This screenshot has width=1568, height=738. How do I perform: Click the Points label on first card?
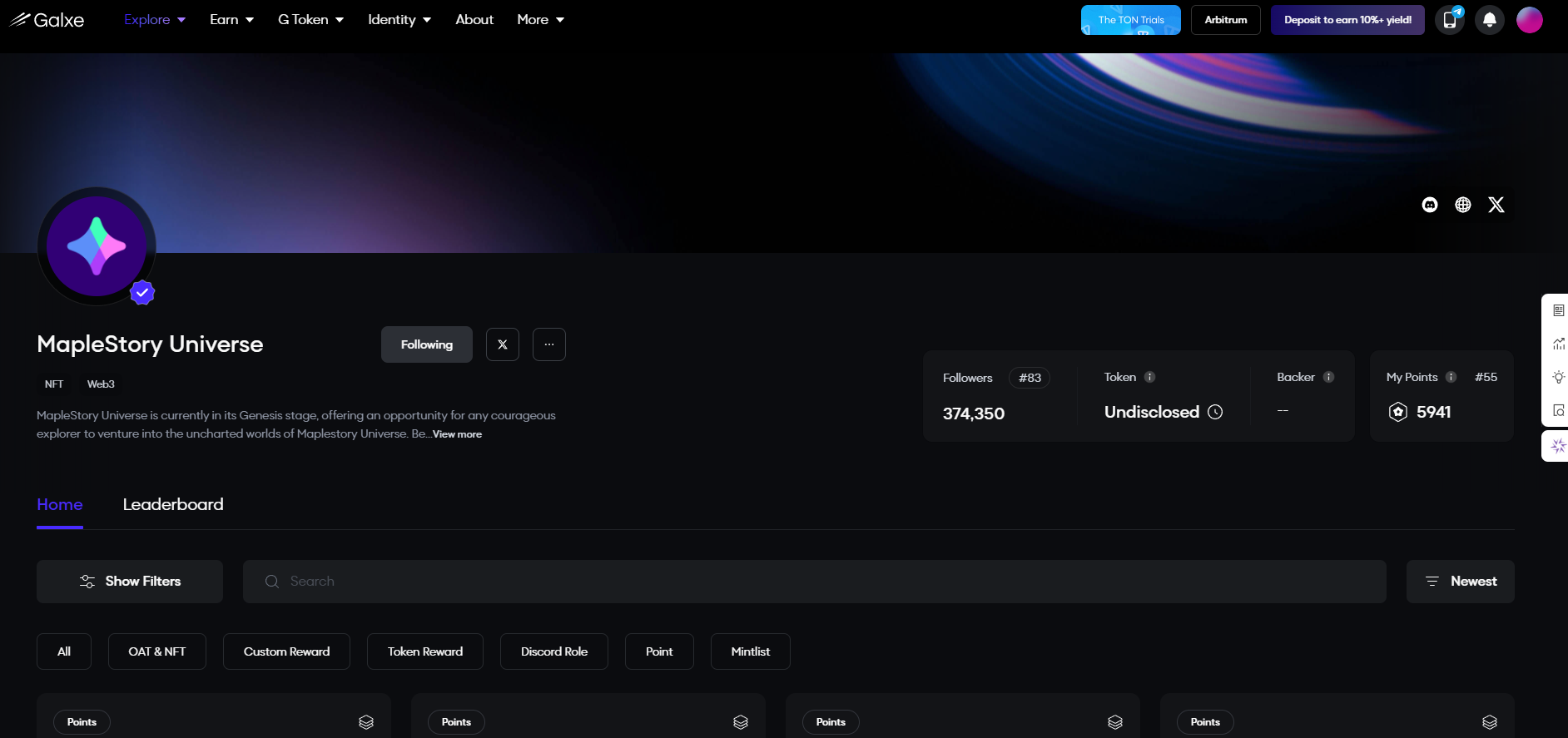click(x=82, y=722)
